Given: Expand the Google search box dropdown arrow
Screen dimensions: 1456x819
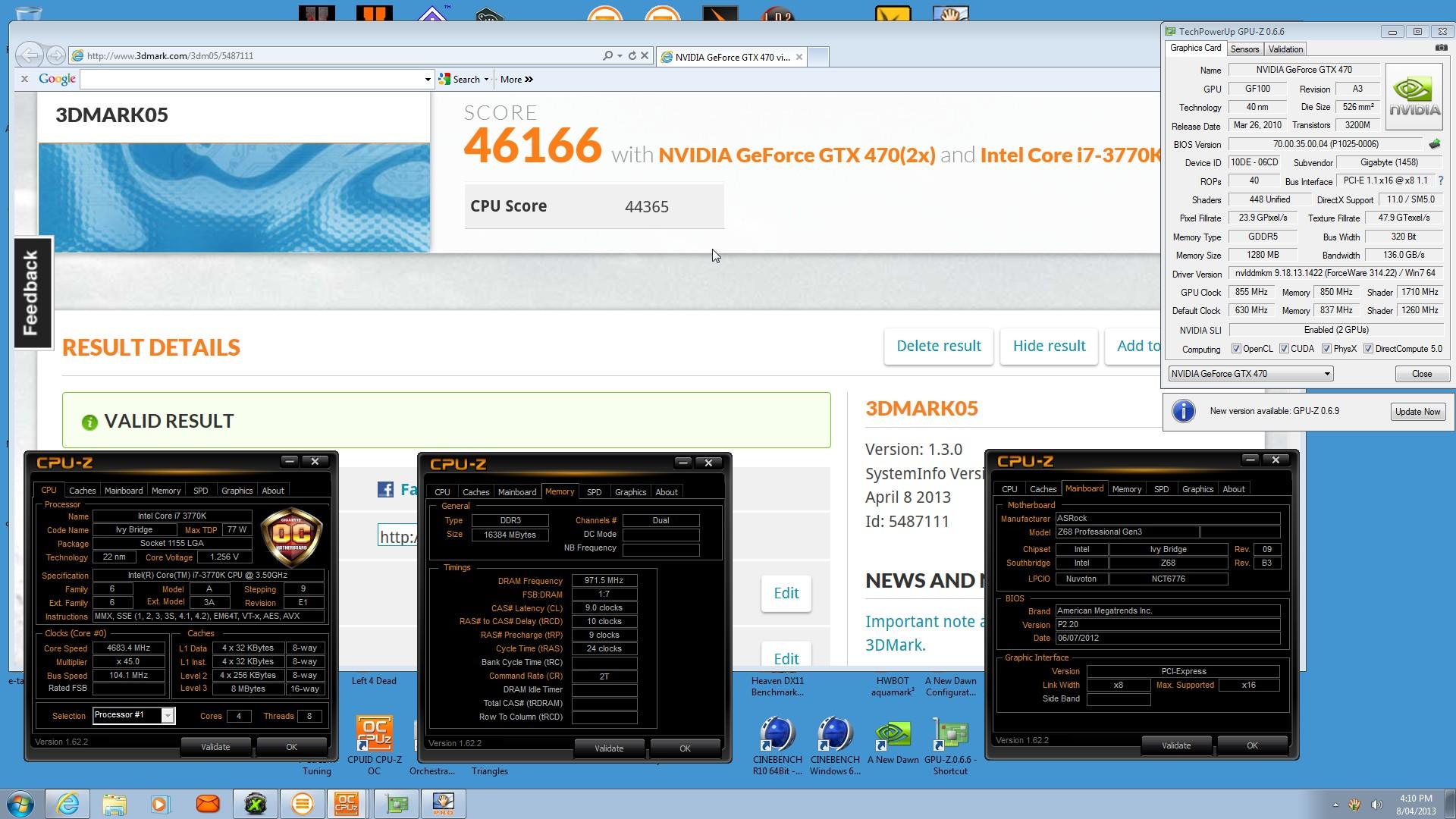Looking at the screenshot, I should 427,80.
